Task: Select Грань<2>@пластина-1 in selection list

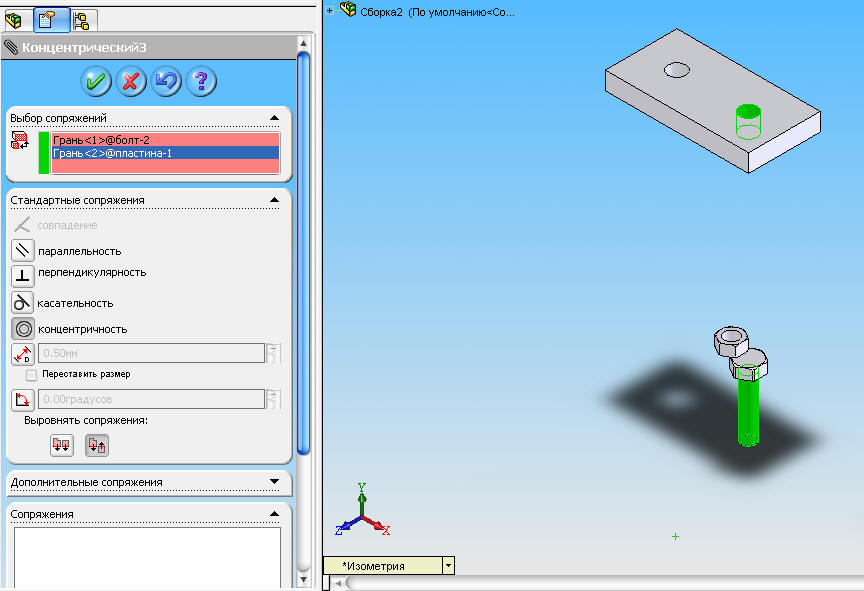Action: coord(165,153)
